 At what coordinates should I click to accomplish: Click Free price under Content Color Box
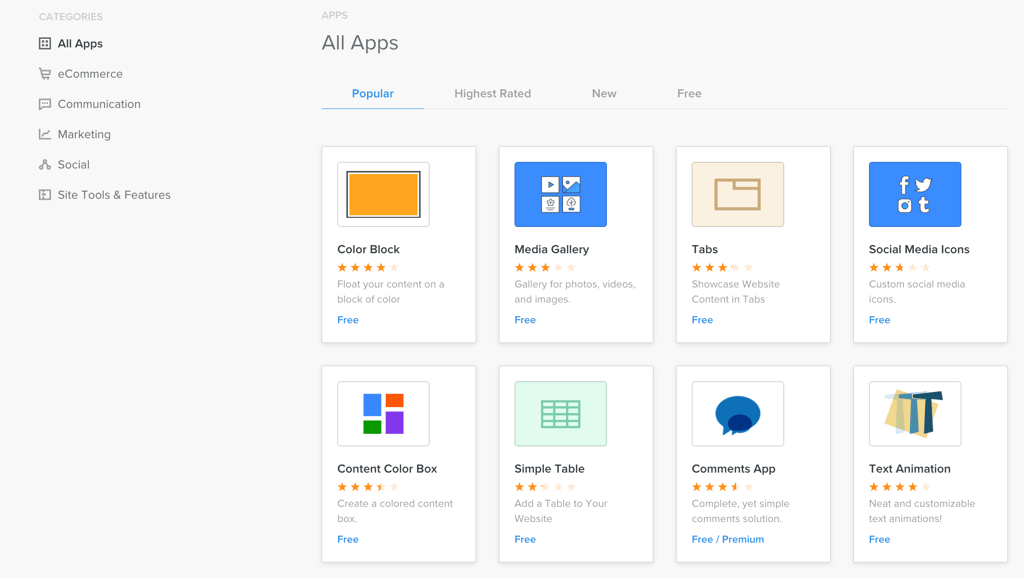348,539
